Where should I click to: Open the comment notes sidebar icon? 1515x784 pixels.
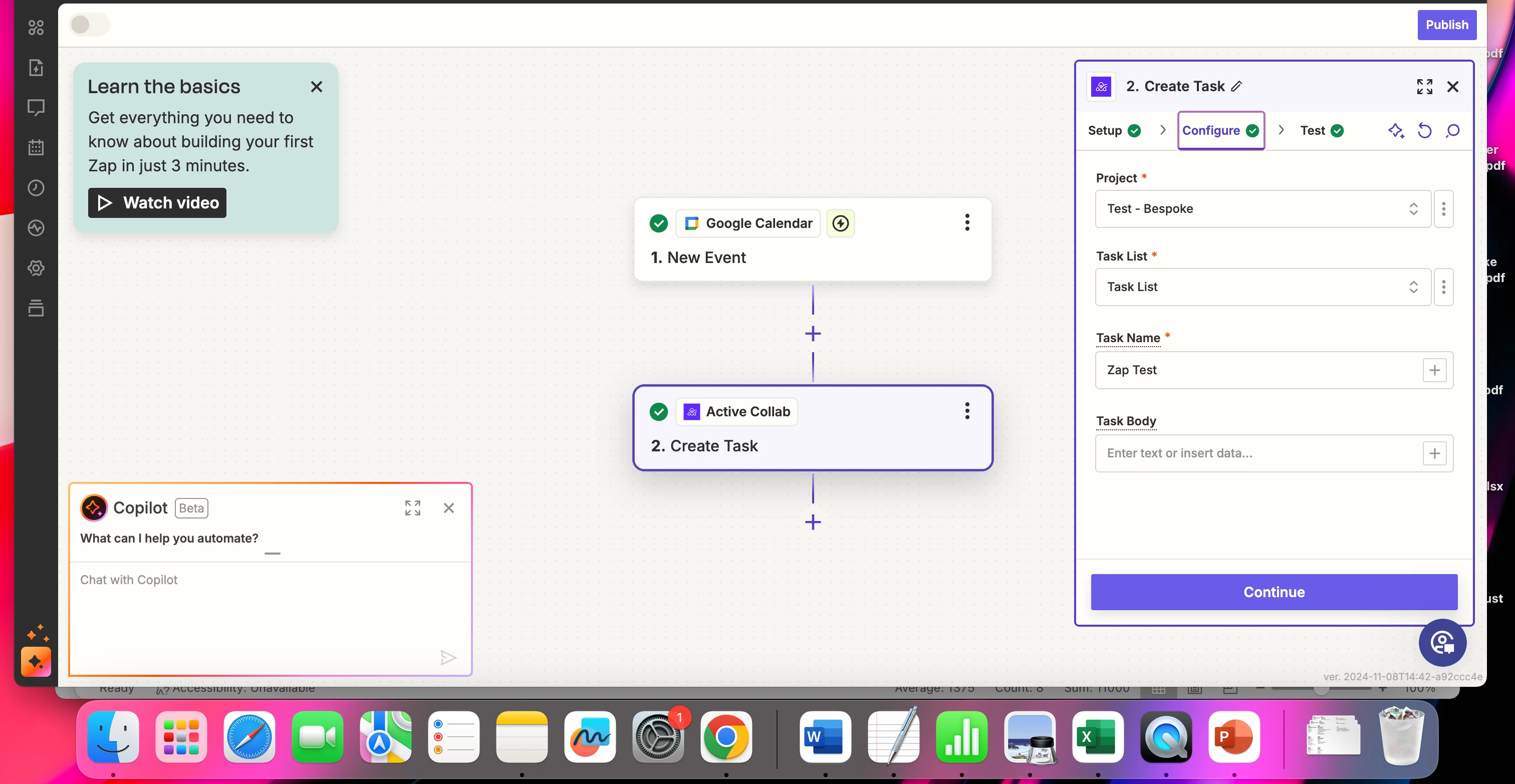[x=36, y=108]
